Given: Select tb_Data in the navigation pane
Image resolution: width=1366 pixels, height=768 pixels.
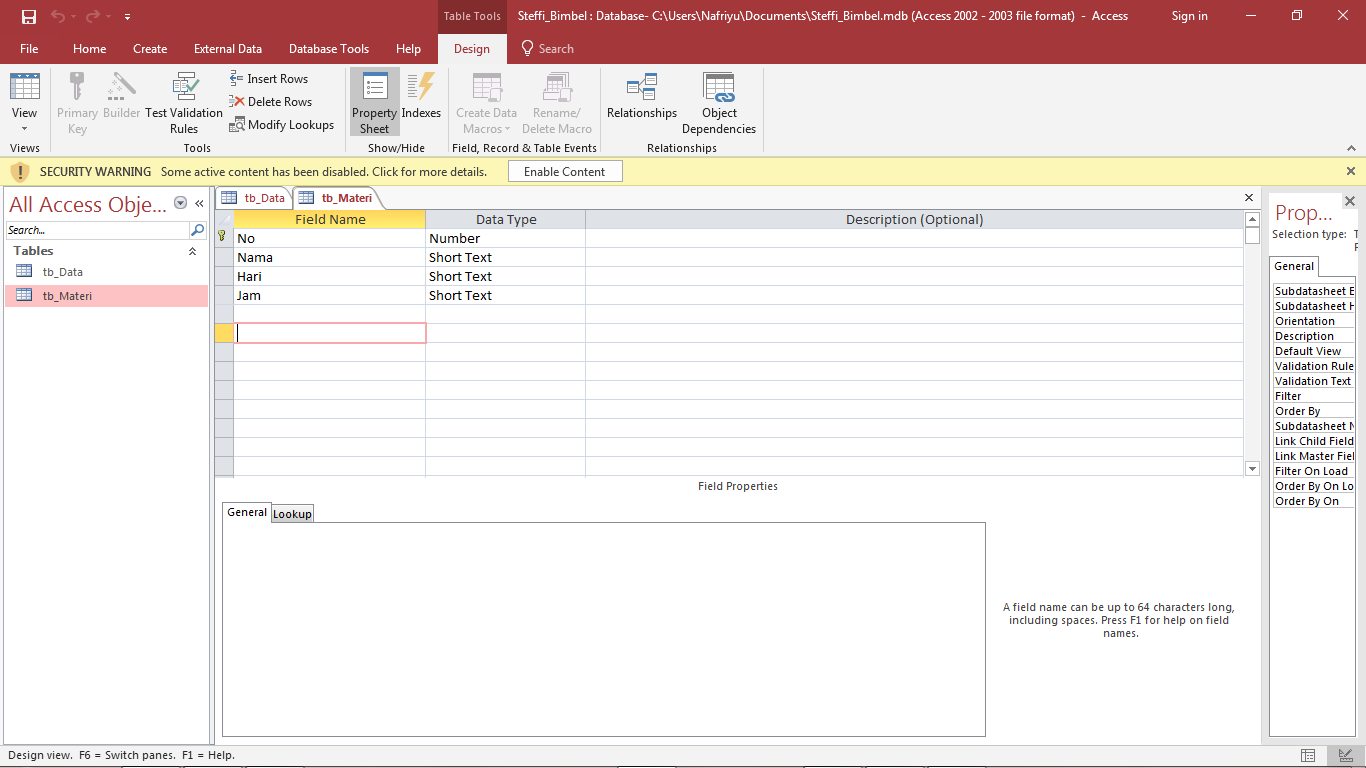Looking at the screenshot, I should 106,272.
